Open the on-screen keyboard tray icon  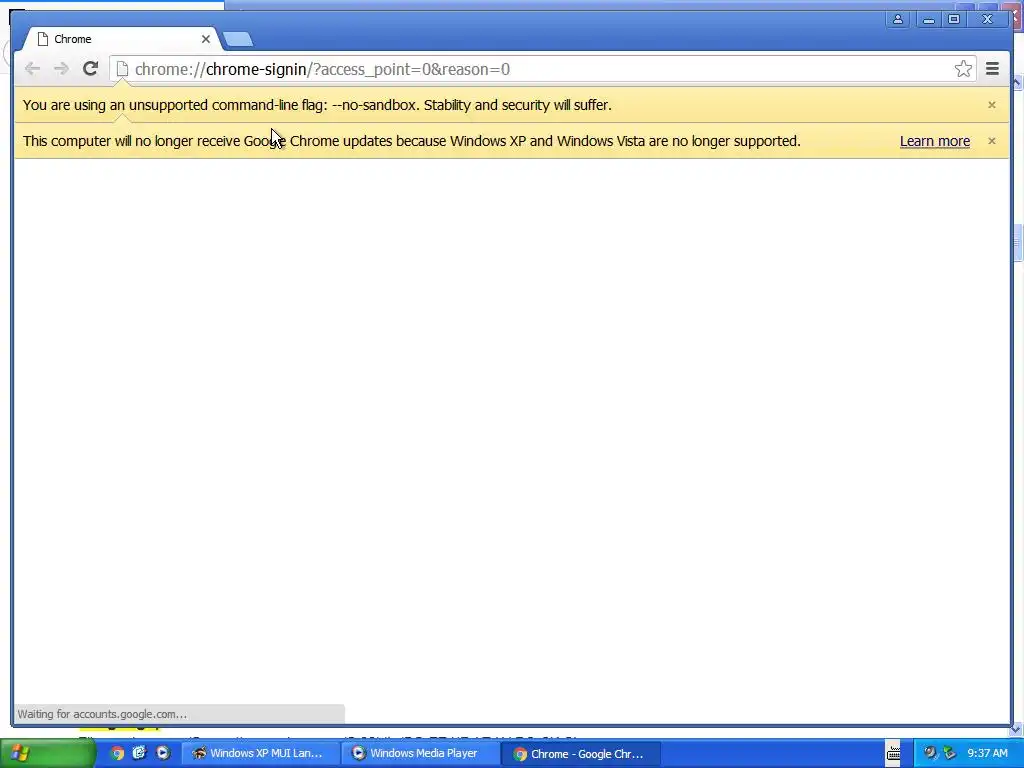click(x=893, y=753)
